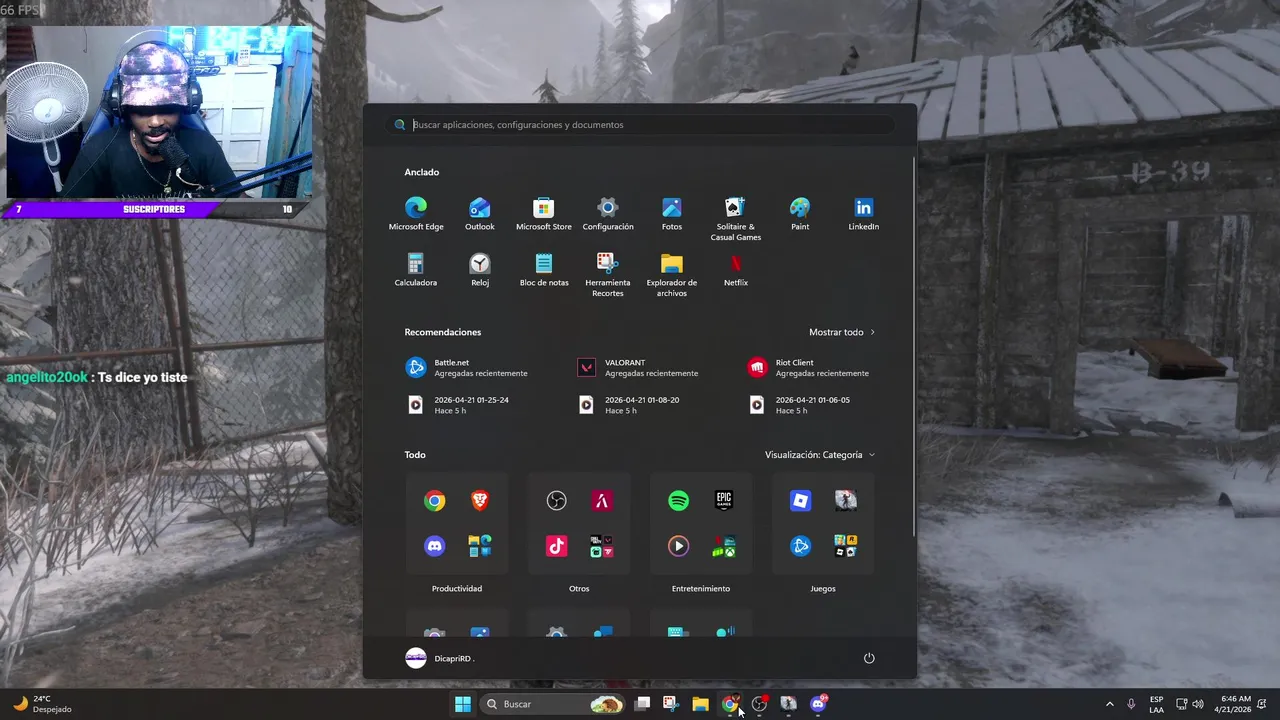Open the volume control in tray
This screenshot has width=1280, height=720.
tap(1198, 704)
